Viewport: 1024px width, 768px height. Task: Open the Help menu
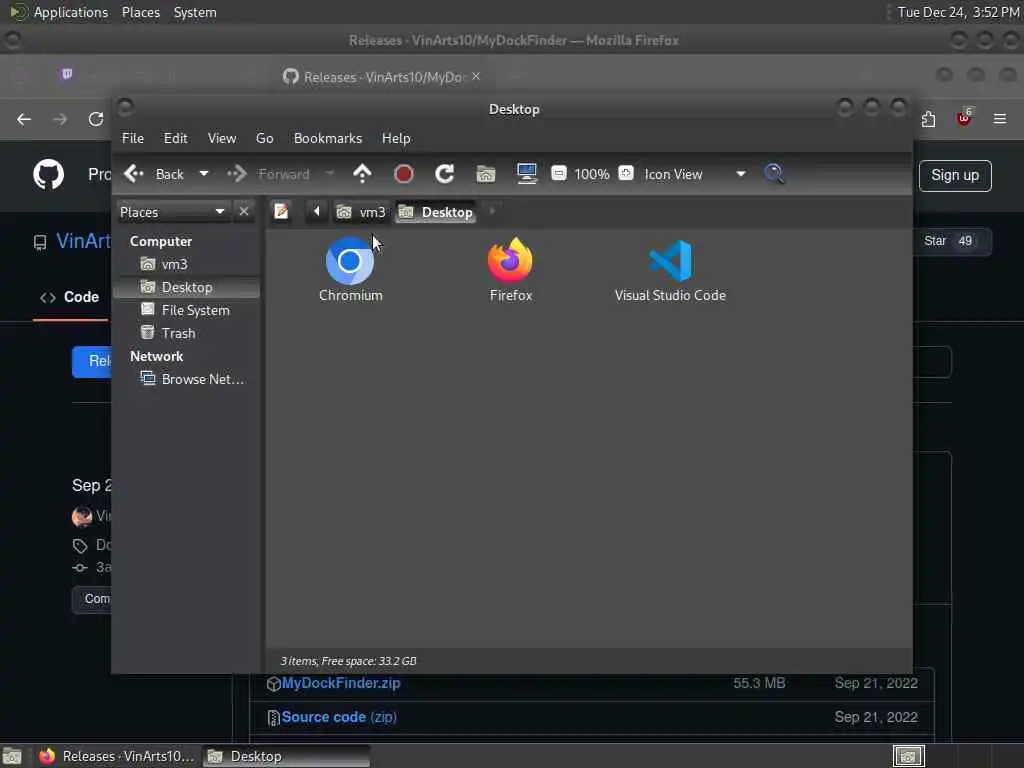pyautogui.click(x=396, y=138)
